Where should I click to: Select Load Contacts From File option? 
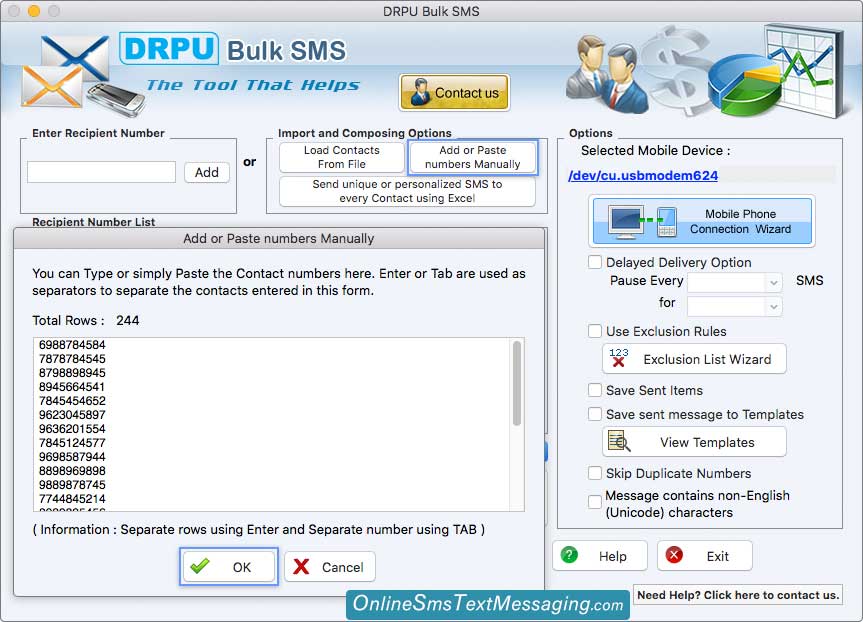coord(342,157)
